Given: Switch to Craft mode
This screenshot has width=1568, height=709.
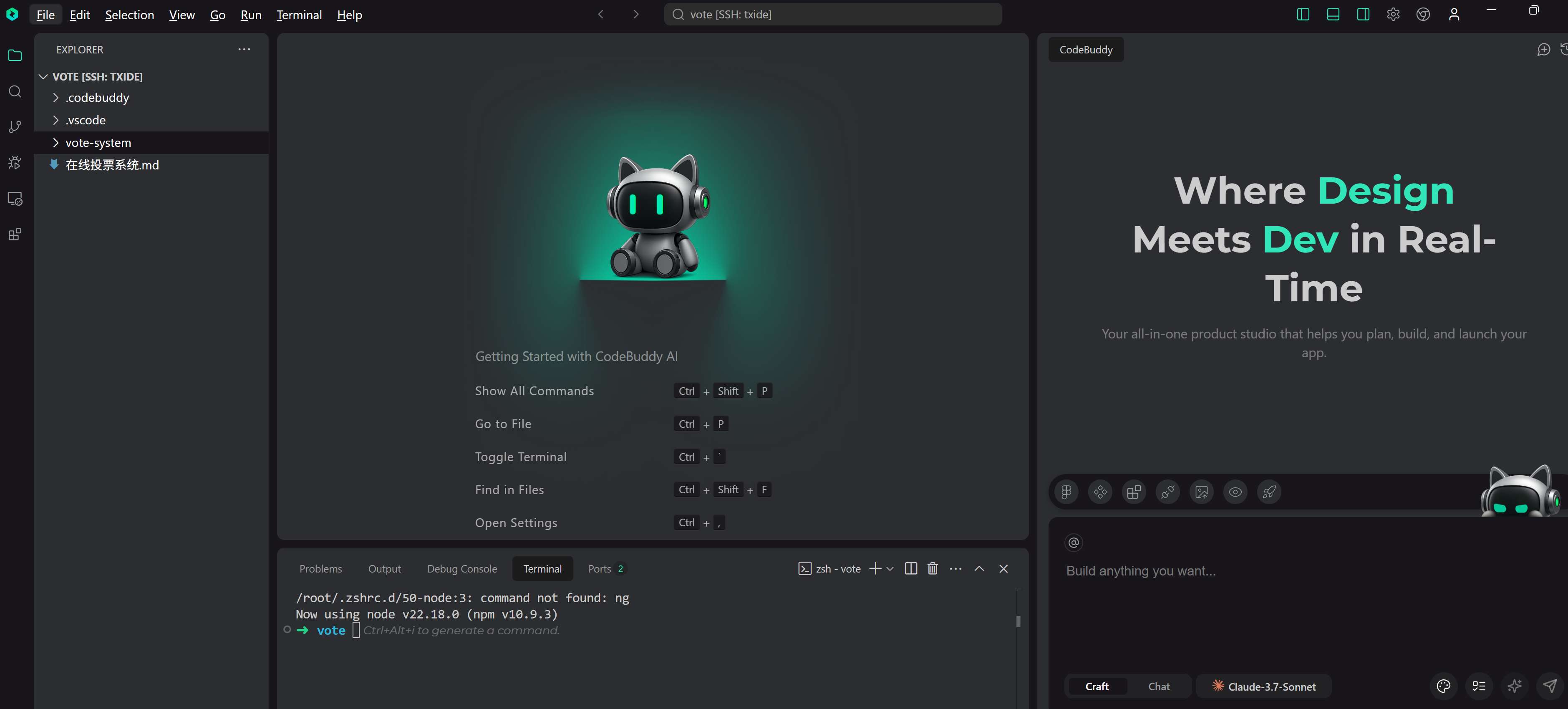Looking at the screenshot, I should click(1097, 686).
